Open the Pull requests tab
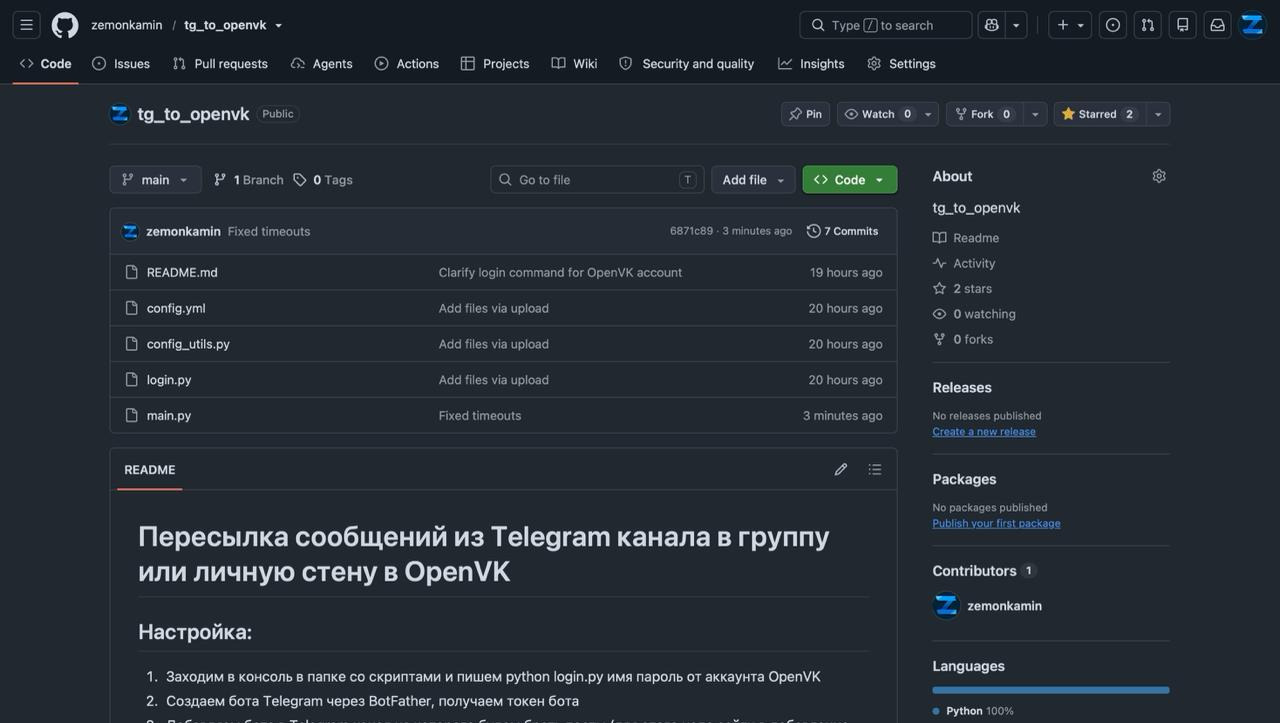This screenshot has height=723, width=1280. click(220, 64)
